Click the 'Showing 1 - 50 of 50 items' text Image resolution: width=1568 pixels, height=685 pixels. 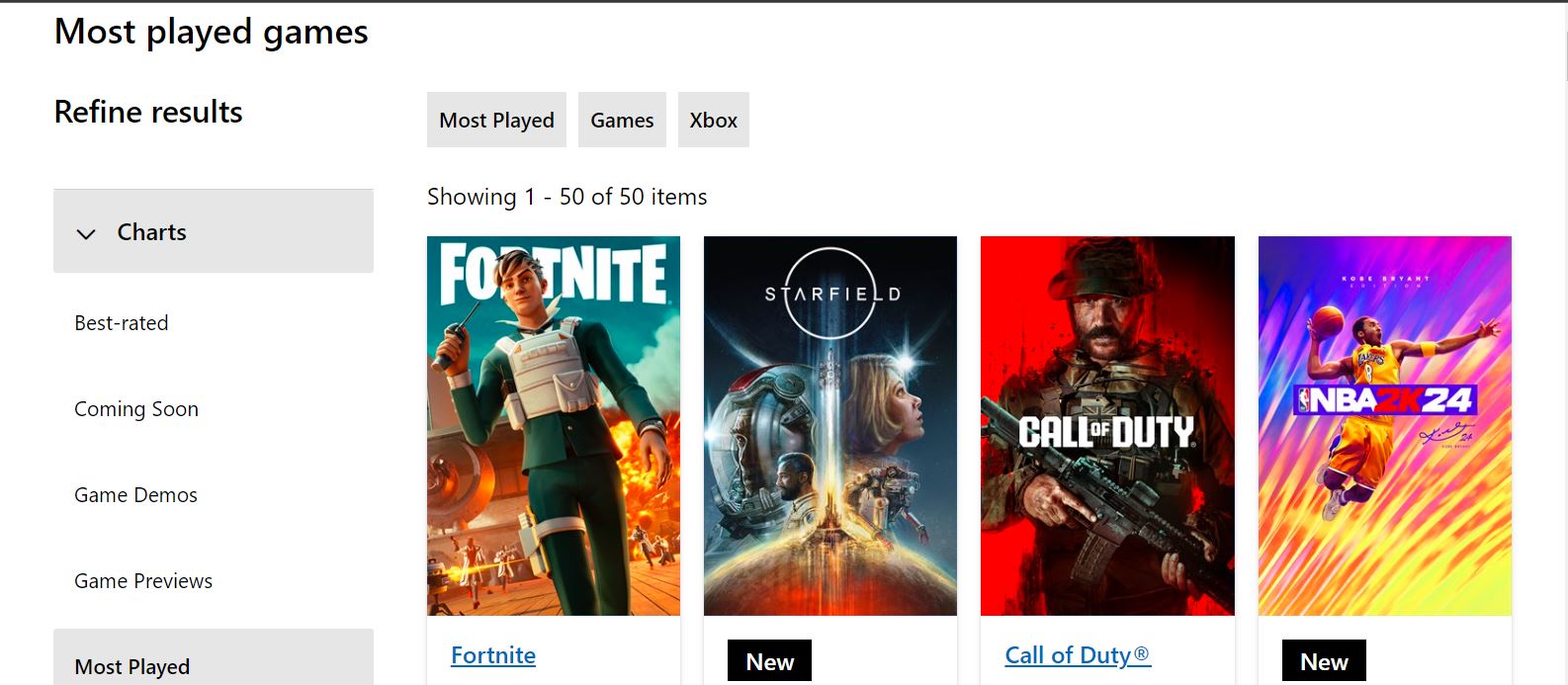pos(567,197)
